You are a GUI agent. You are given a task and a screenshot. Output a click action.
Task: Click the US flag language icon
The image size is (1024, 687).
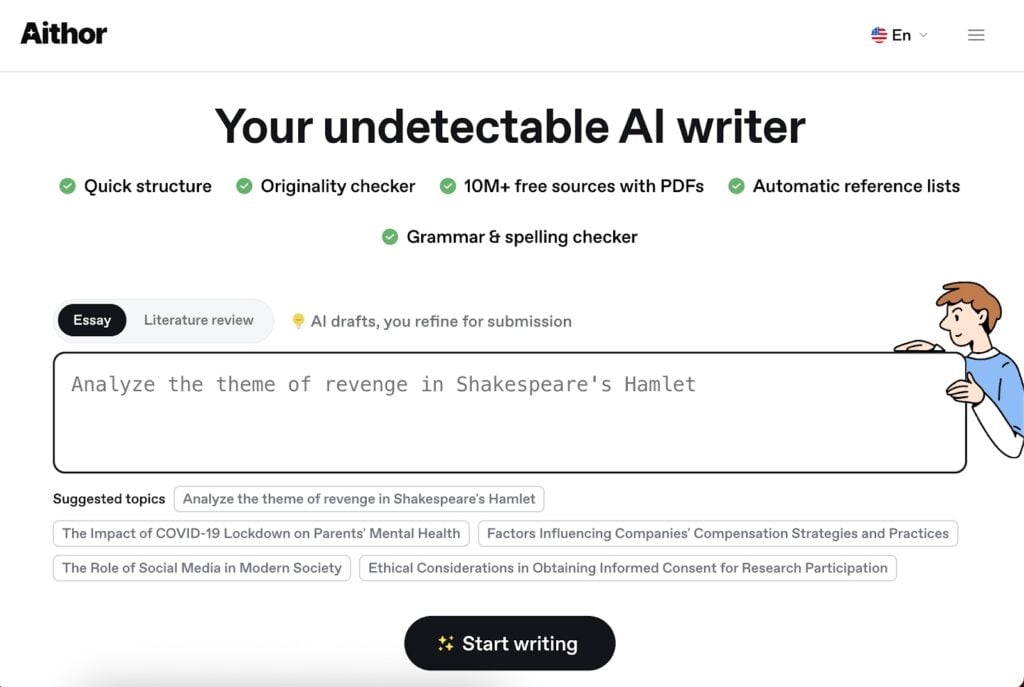point(879,34)
